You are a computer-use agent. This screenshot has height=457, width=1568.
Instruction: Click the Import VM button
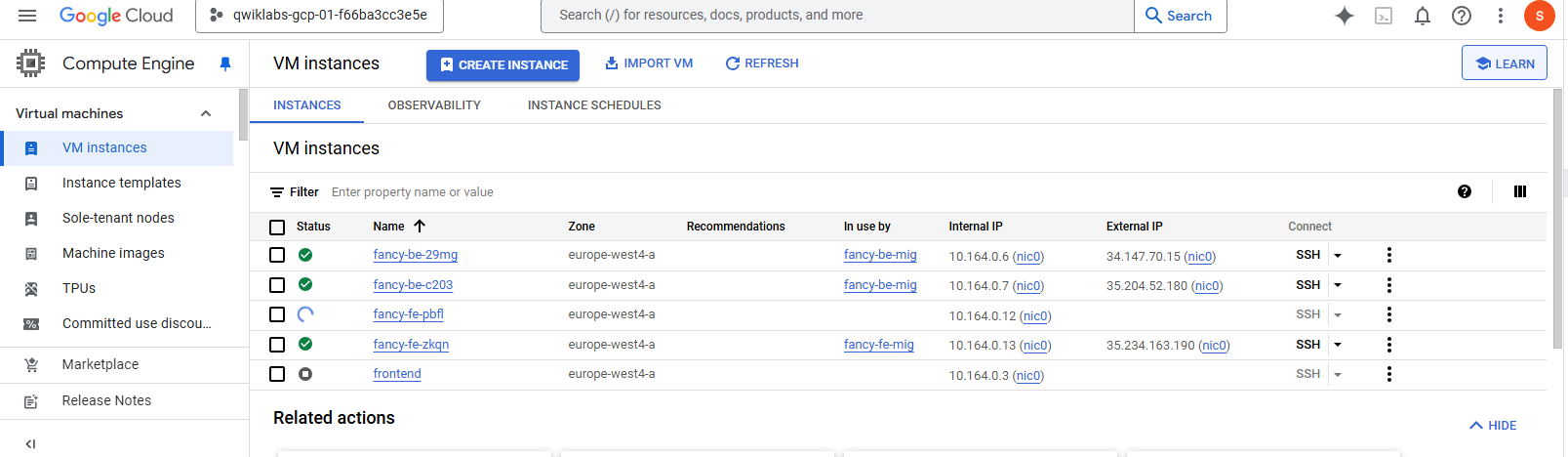click(649, 63)
